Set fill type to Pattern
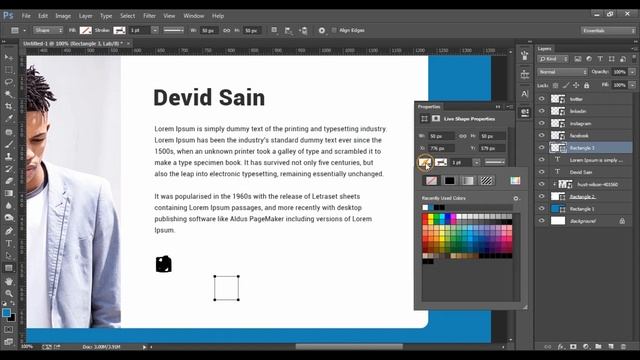640x360 pixels. [486, 180]
